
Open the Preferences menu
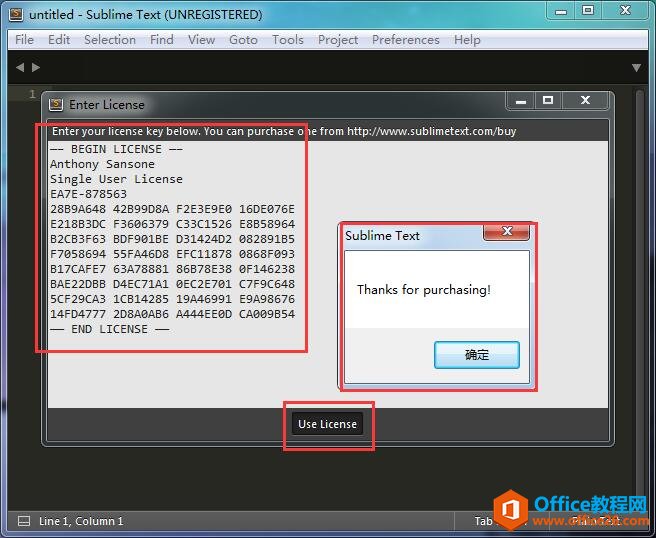pos(406,40)
